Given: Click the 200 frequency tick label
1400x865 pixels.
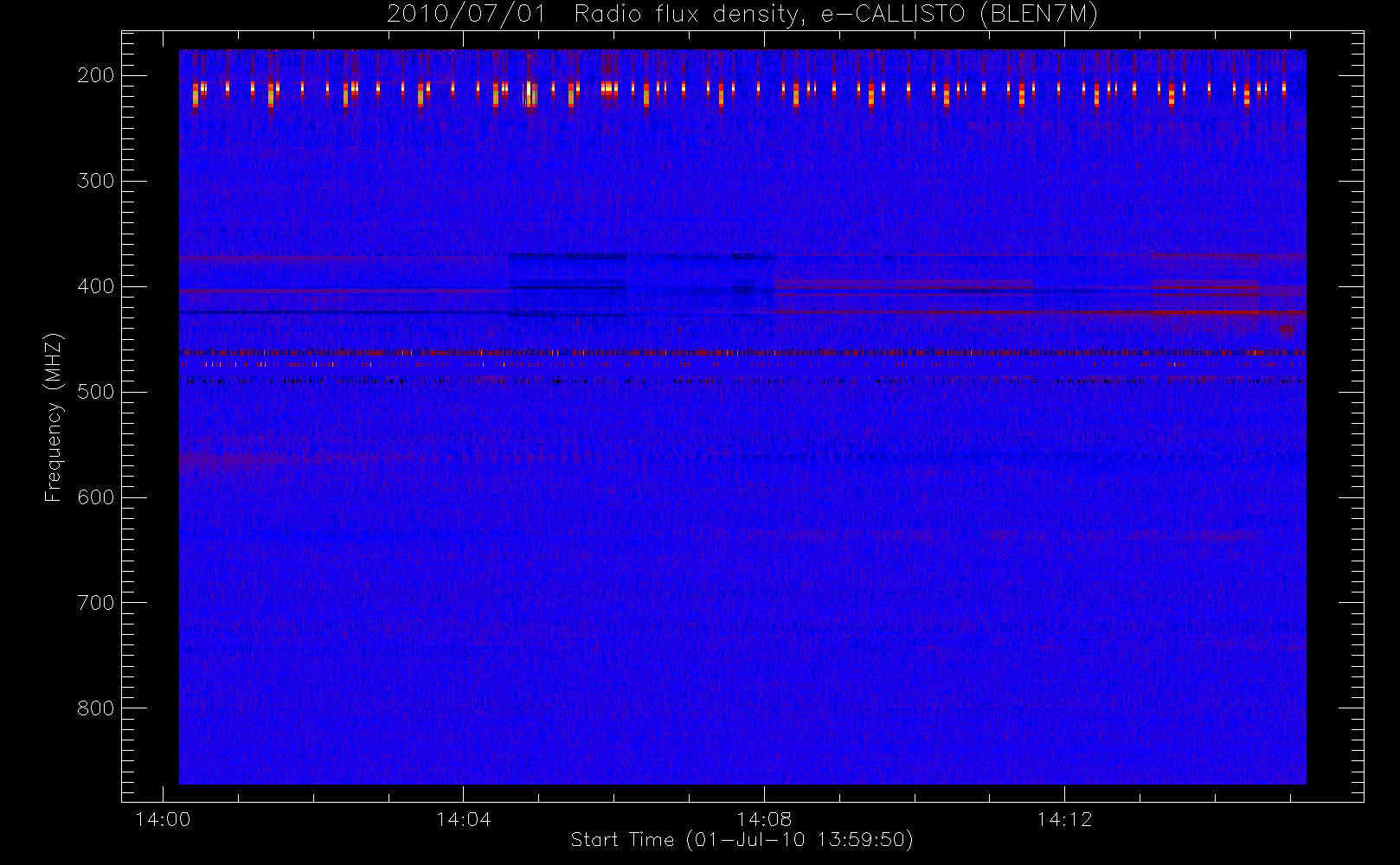Looking at the screenshot, I should (x=96, y=75).
